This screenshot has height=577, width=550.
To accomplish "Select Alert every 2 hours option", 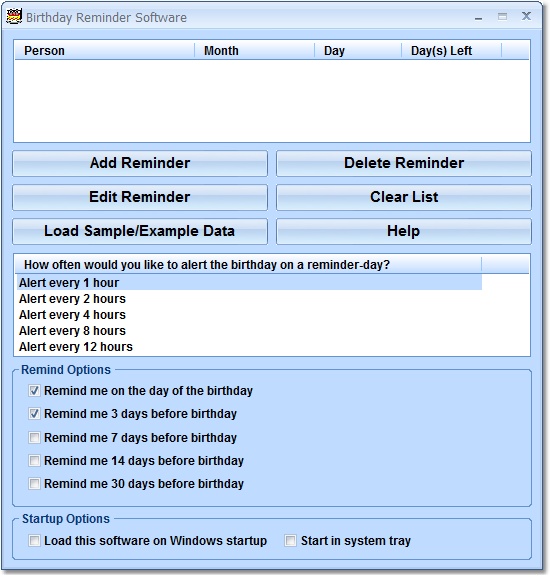I will (x=249, y=299).
